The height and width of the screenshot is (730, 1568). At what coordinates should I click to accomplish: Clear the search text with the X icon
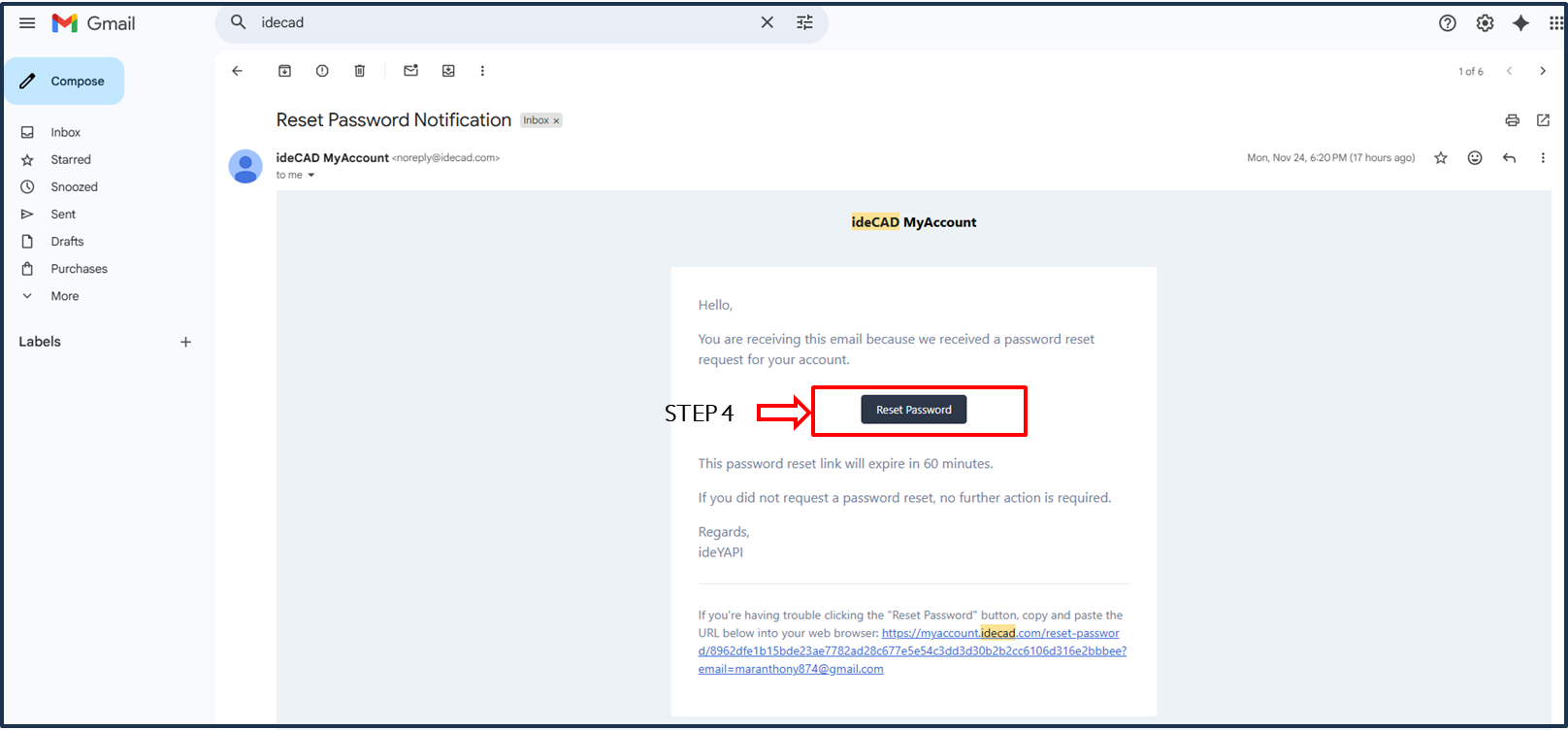tap(767, 22)
